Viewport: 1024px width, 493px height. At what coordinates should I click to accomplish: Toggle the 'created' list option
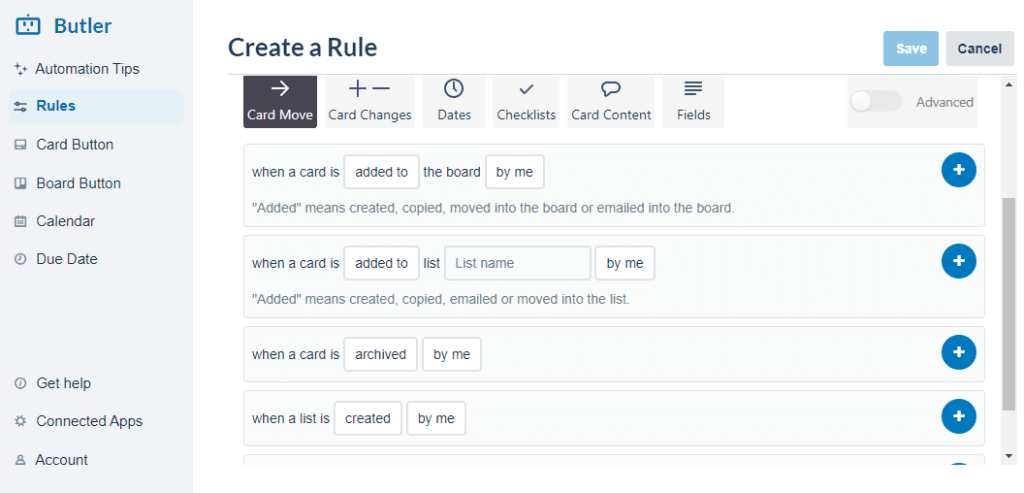[x=368, y=419]
